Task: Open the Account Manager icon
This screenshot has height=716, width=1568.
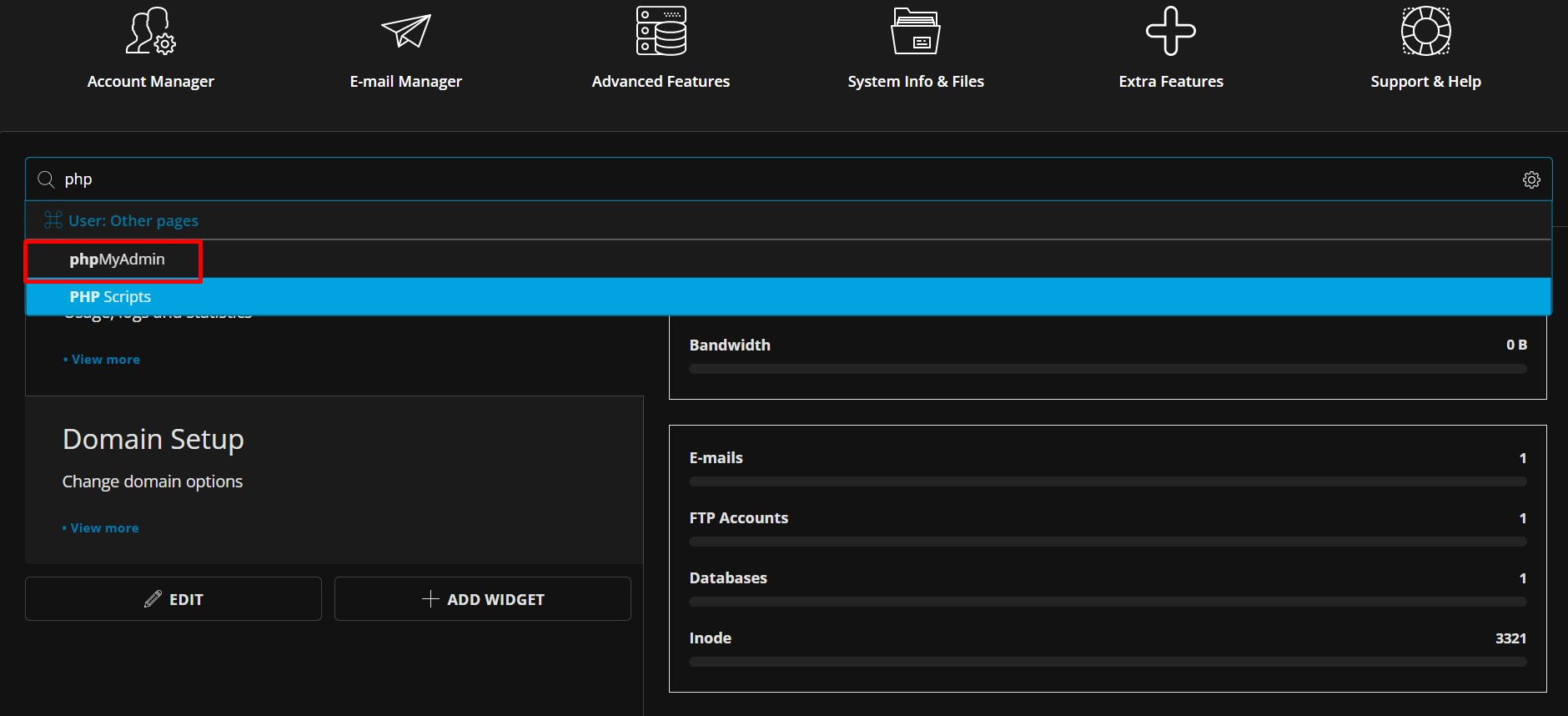Action: pyautogui.click(x=151, y=32)
